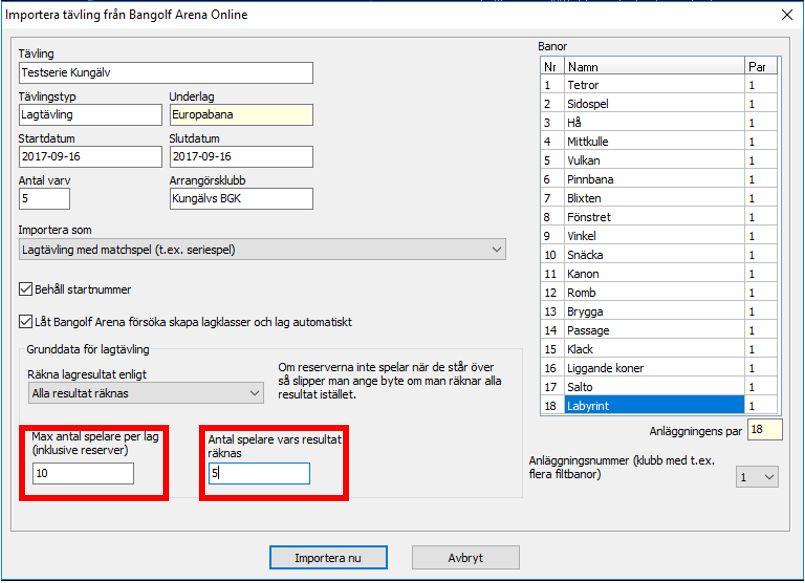This screenshot has width=805, height=583.
Task: Click the Importera nu button
Action: click(x=328, y=557)
